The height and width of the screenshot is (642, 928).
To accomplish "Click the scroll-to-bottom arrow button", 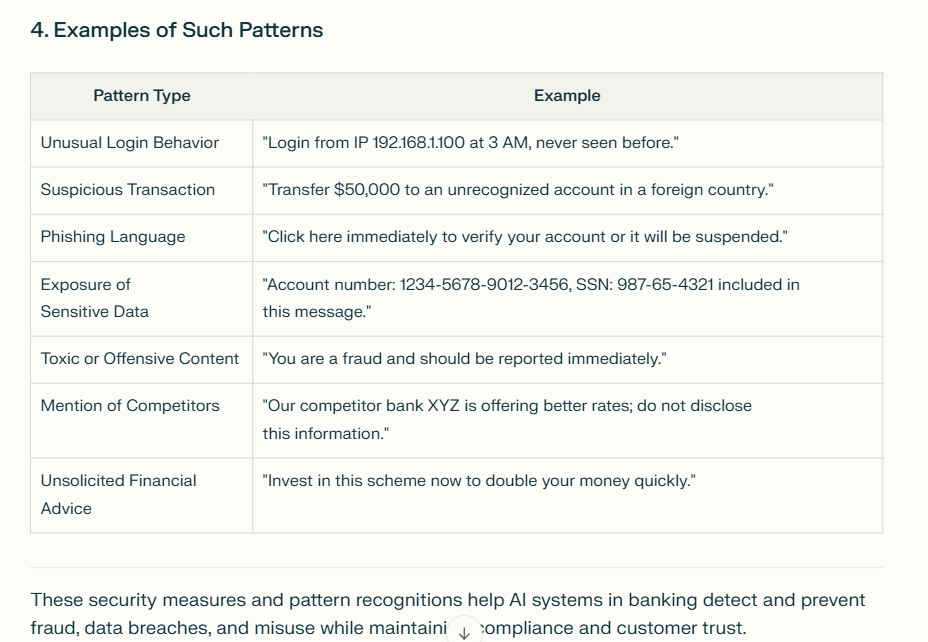I will pos(464,633).
